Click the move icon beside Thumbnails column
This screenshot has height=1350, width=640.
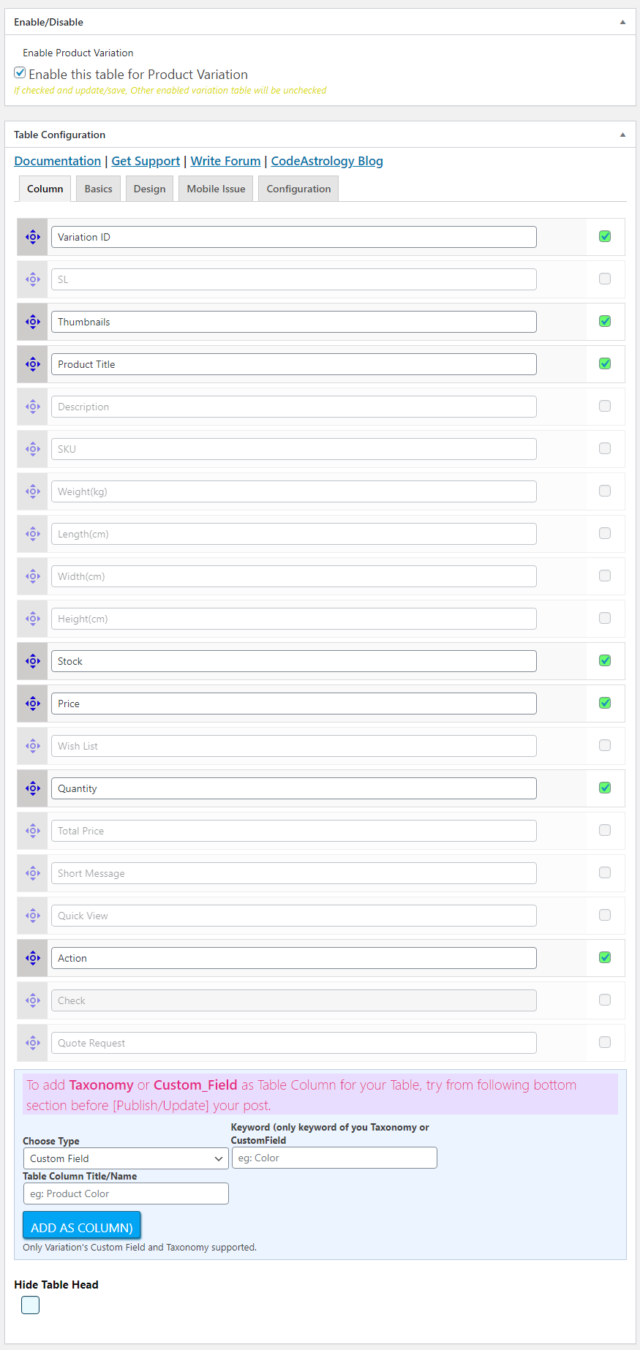coord(32,322)
